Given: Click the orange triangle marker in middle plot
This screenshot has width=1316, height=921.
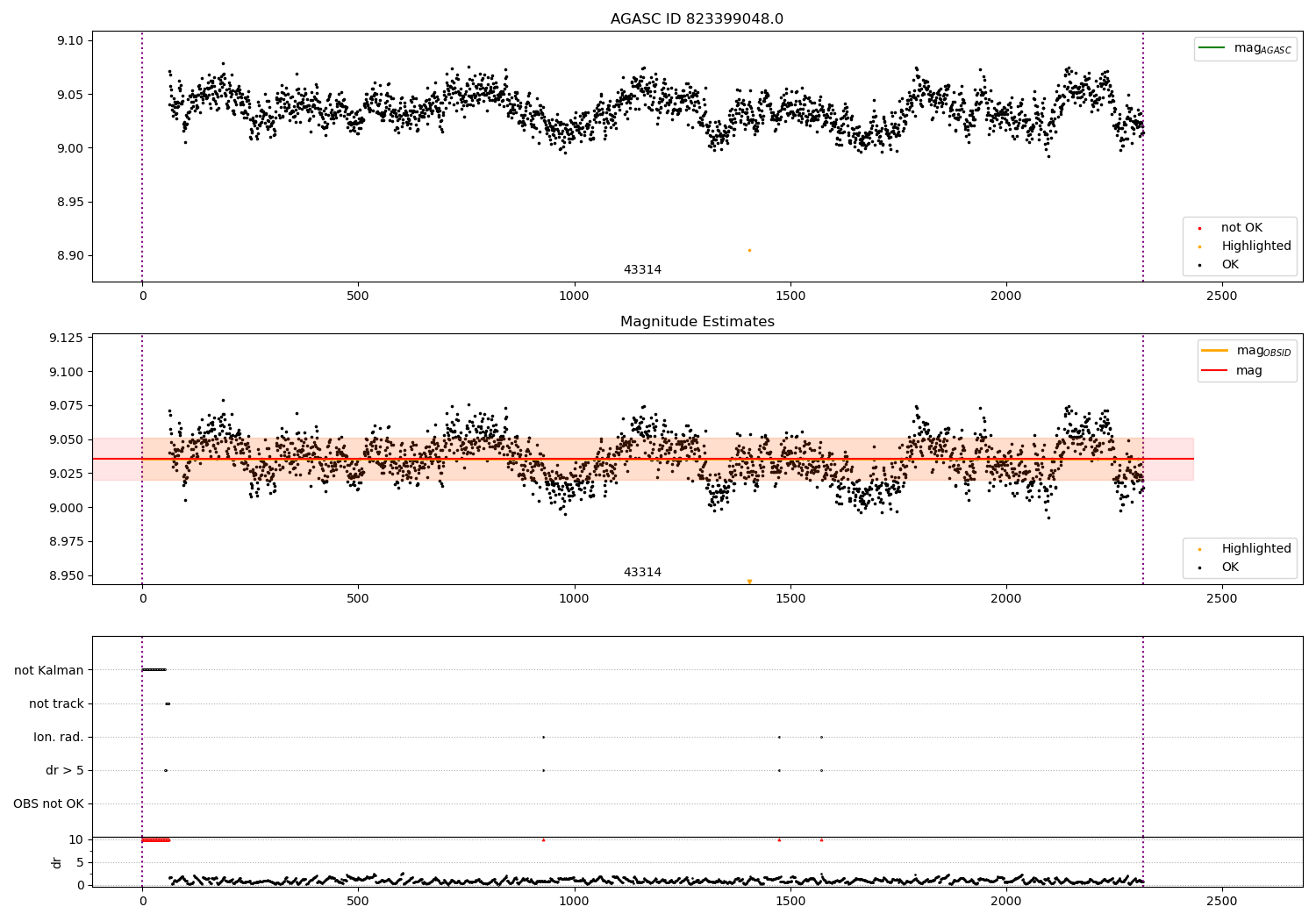Looking at the screenshot, I should point(749,582).
